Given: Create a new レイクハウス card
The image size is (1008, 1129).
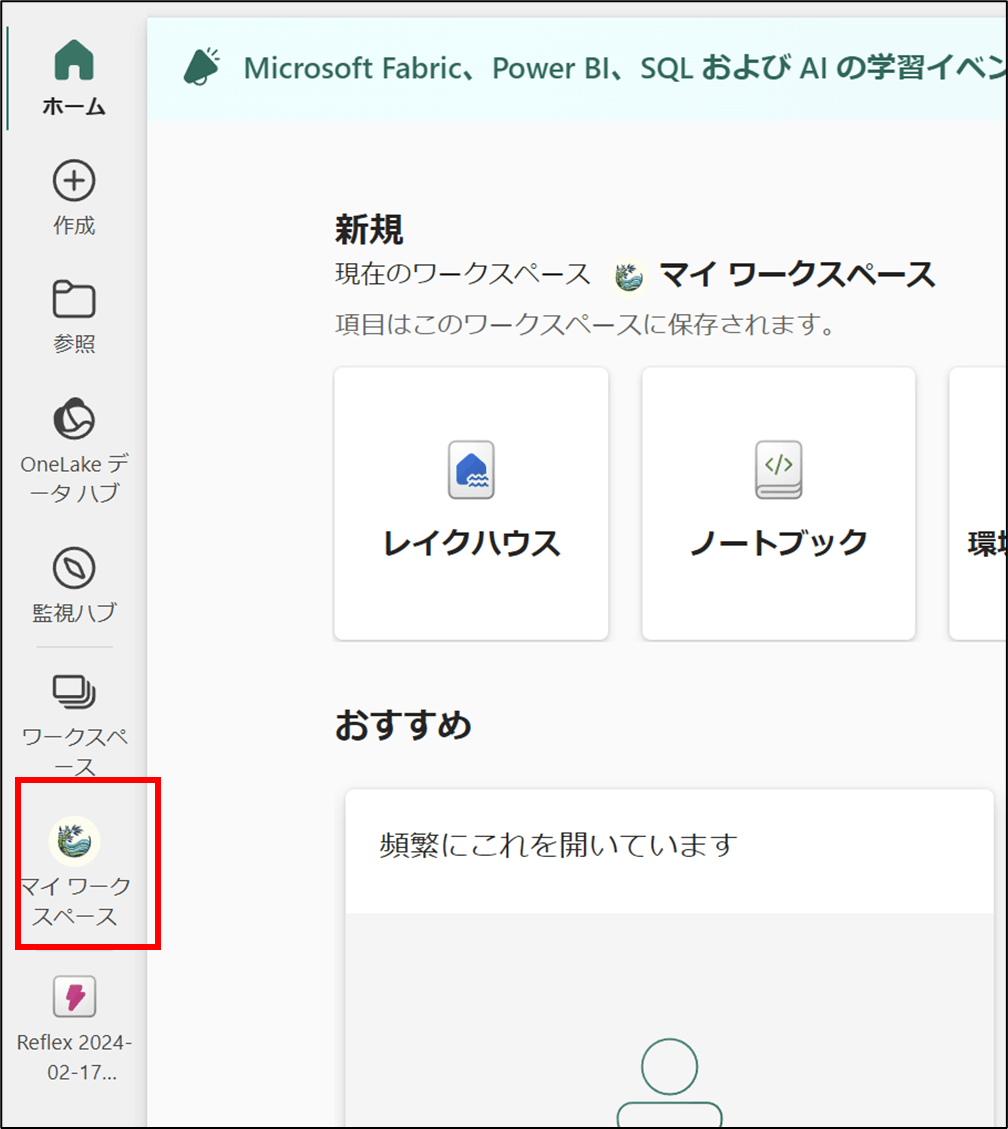Looking at the screenshot, I should [x=471, y=503].
